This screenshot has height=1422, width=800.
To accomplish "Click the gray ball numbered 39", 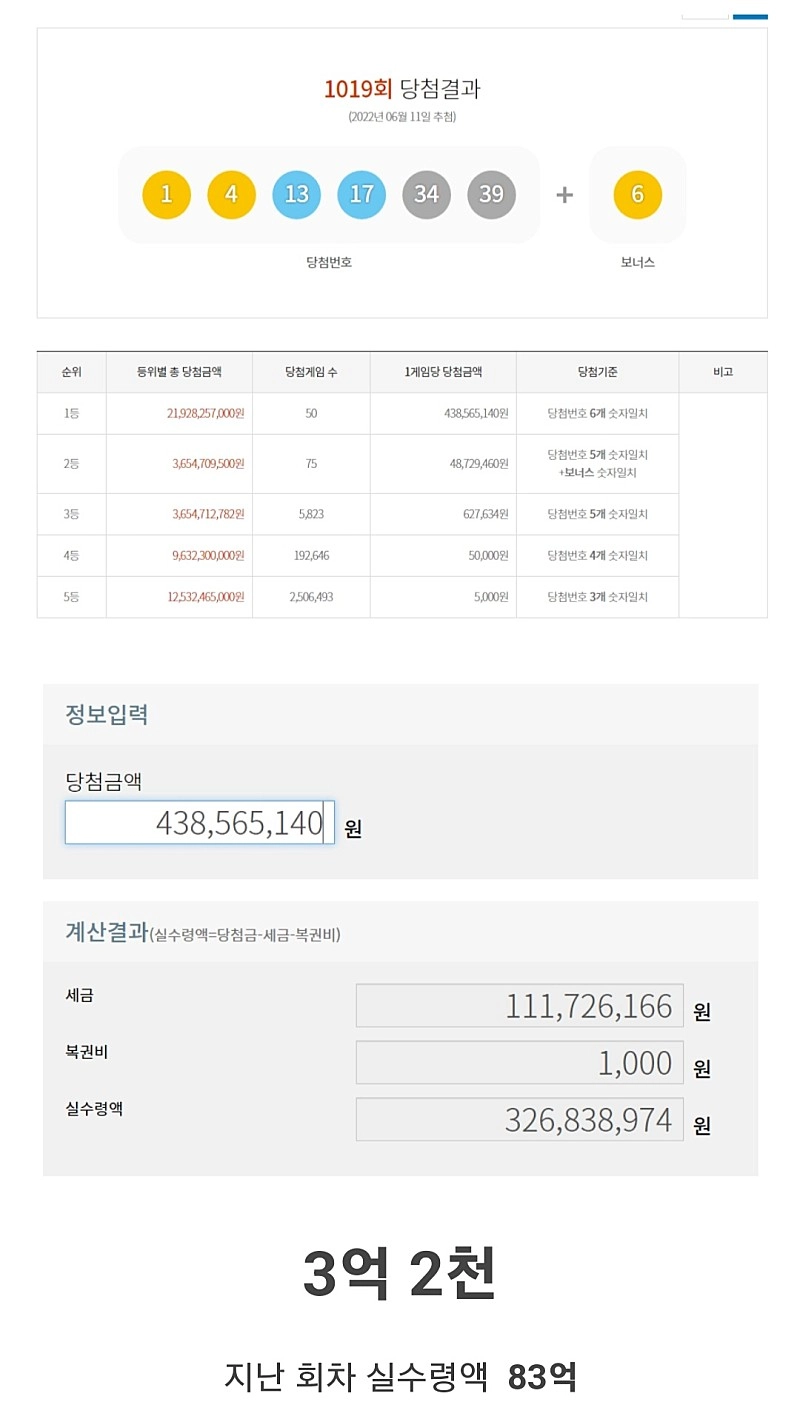I will click(491, 194).
